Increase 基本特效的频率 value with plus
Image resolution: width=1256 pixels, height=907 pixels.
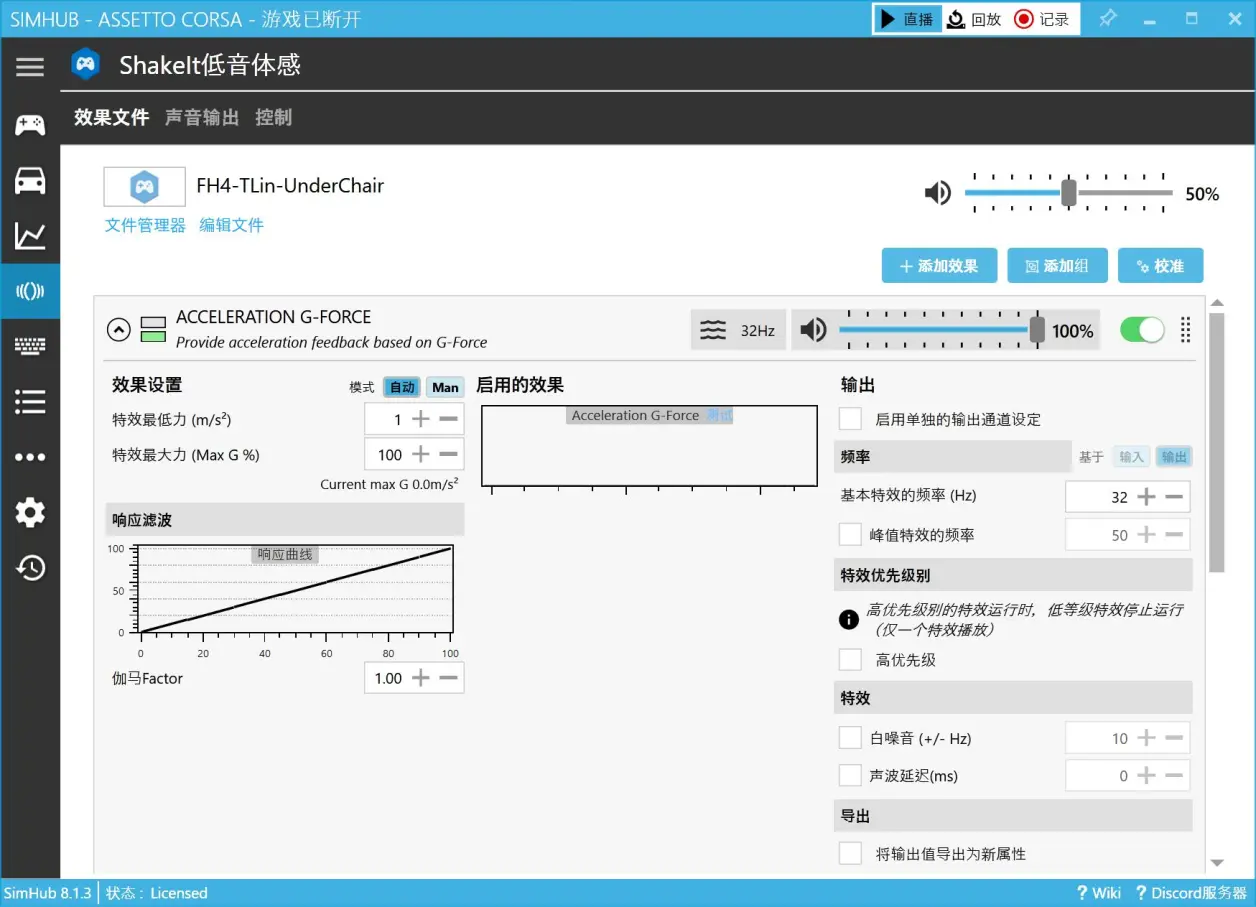tap(1147, 497)
